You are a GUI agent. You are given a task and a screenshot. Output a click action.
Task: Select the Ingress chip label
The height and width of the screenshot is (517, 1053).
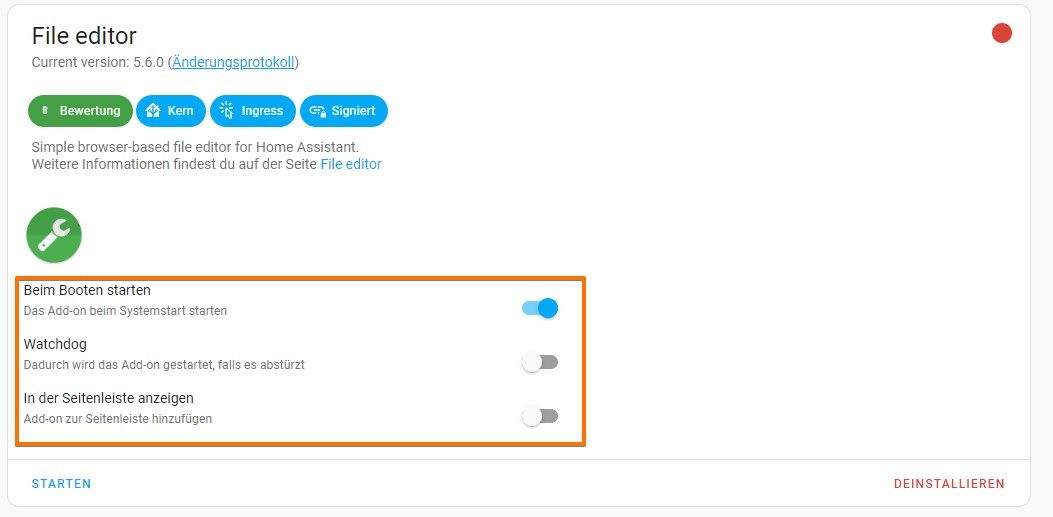click(x=263, y=111)
